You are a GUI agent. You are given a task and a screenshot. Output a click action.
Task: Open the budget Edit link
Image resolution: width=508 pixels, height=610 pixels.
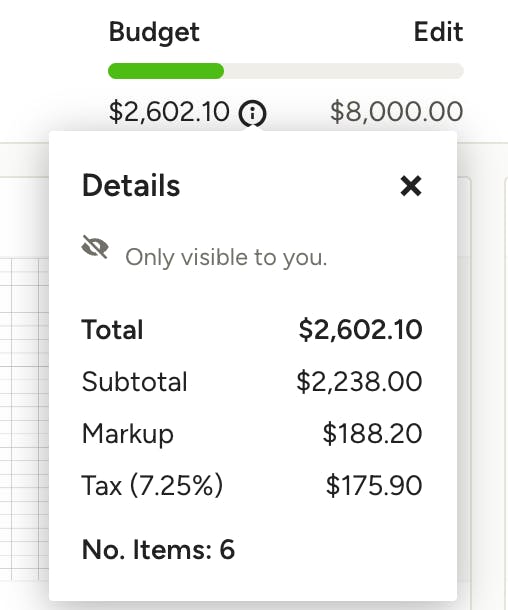[438, 32]
